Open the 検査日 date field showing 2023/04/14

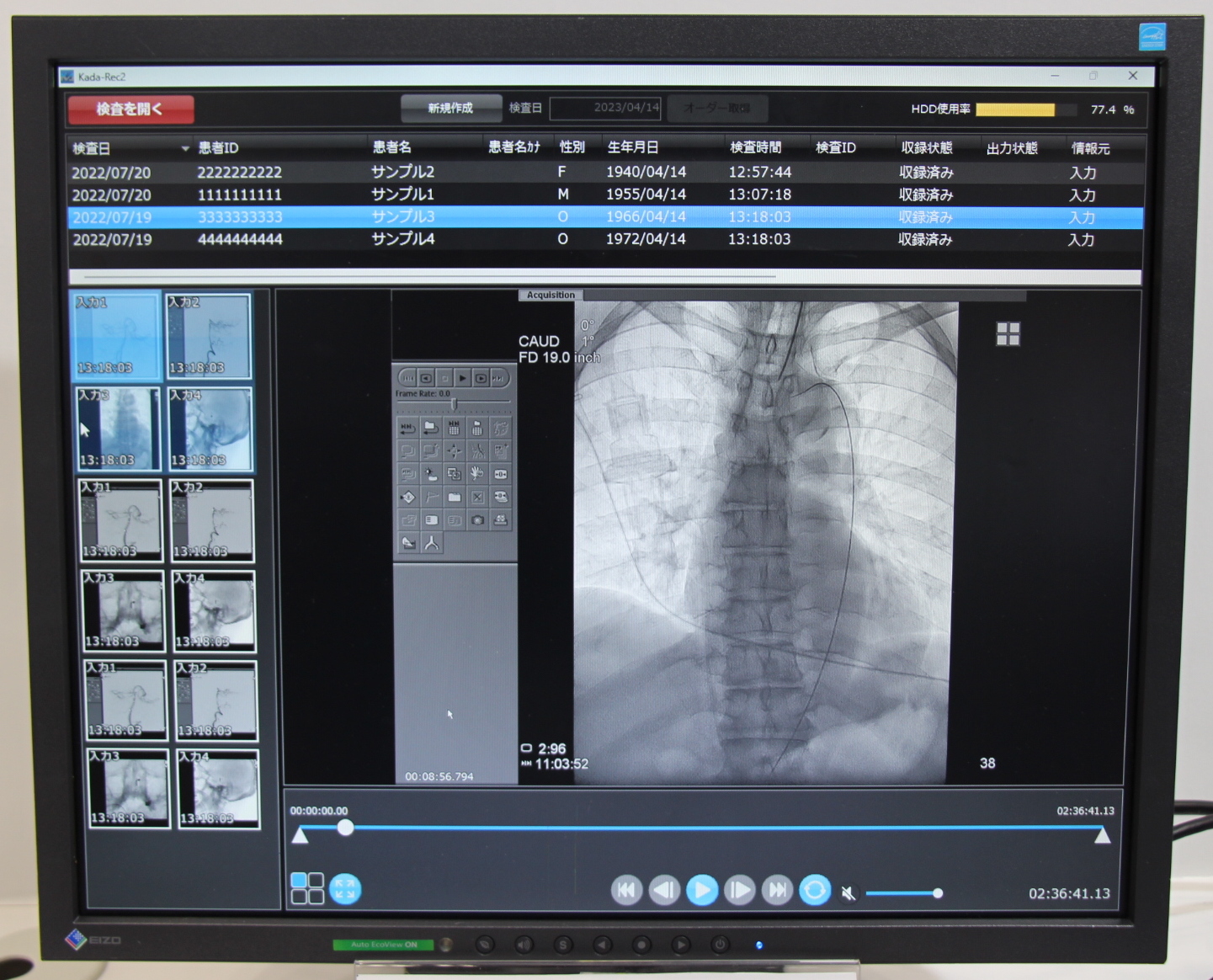click(605, 109)
